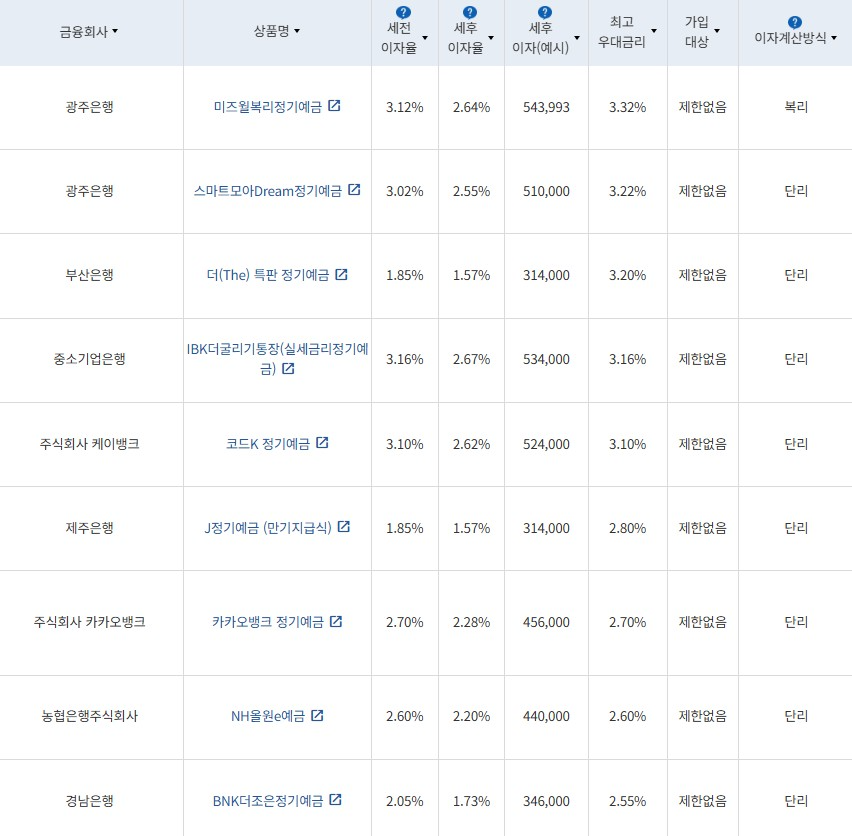Select 중소기업은행 company cell
The height and width of the screenshot is (836, 852).
[90, 359]
